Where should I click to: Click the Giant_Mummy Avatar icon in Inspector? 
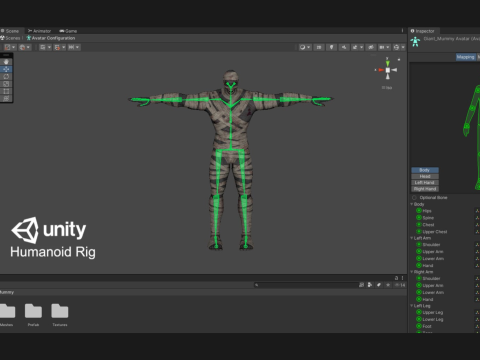(415, 42)
